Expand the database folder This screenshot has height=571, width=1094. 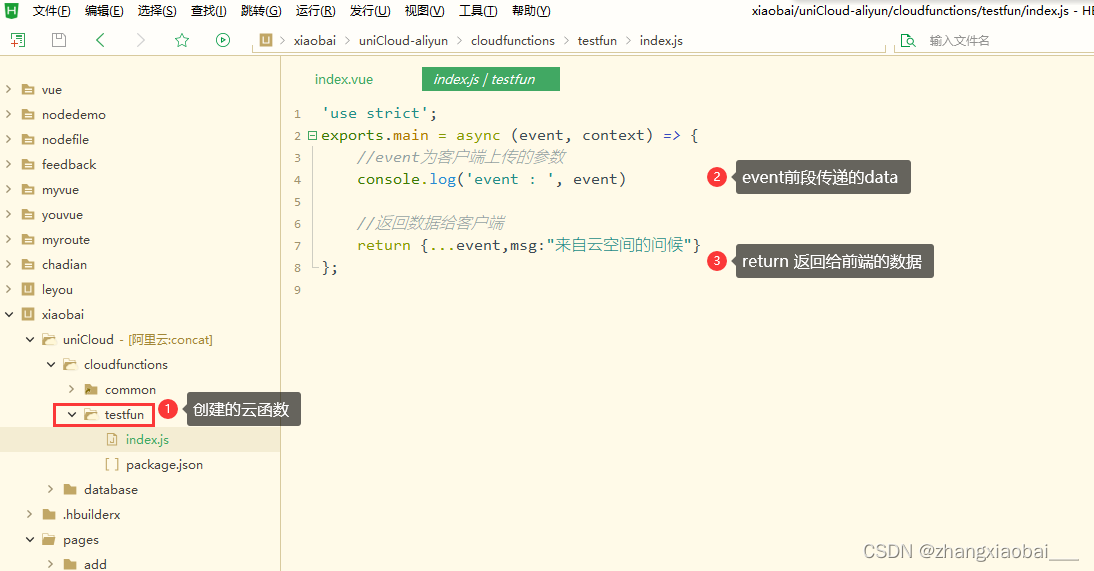pos(51,489)
